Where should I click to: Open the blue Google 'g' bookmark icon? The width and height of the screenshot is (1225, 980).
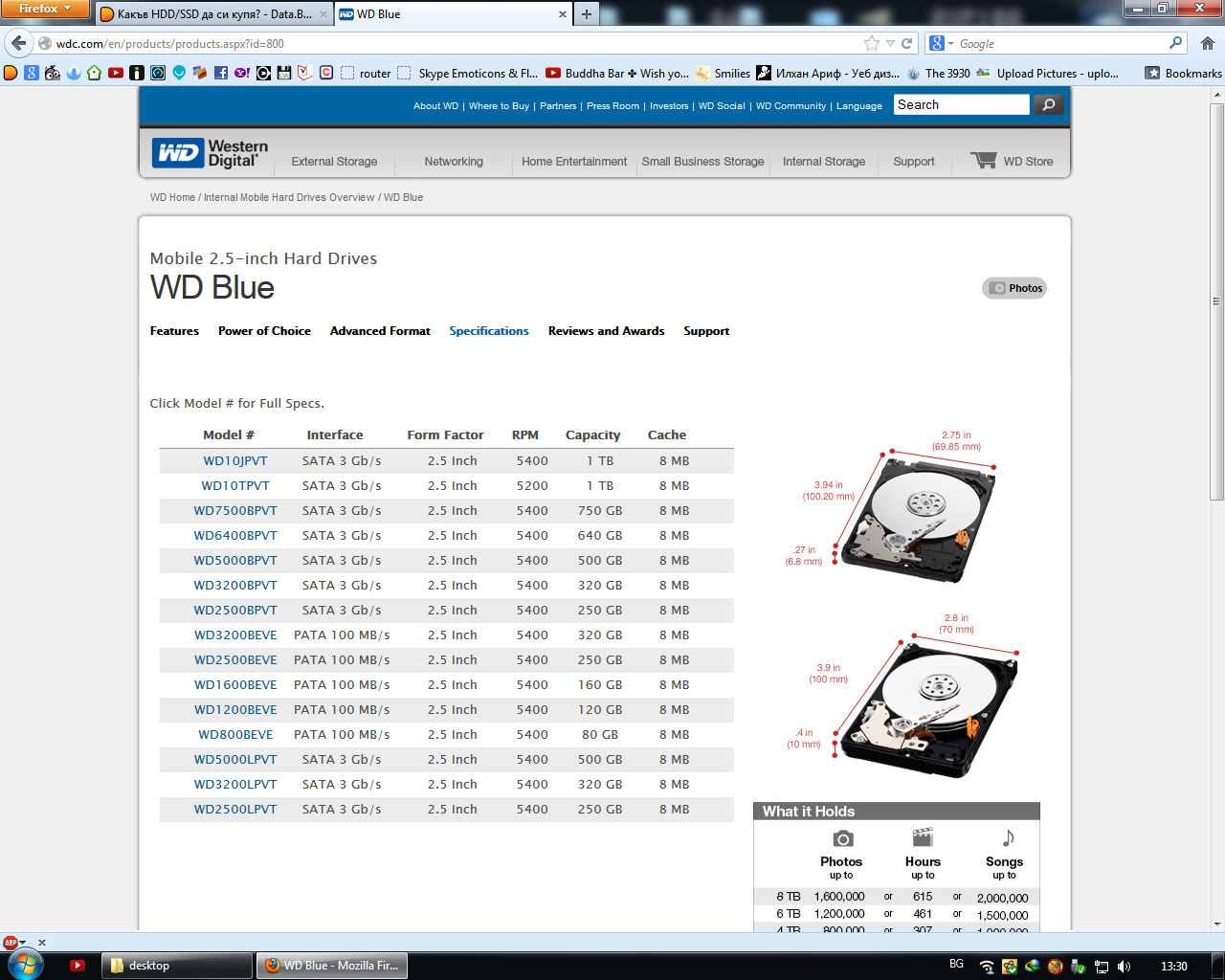[32, 73]
